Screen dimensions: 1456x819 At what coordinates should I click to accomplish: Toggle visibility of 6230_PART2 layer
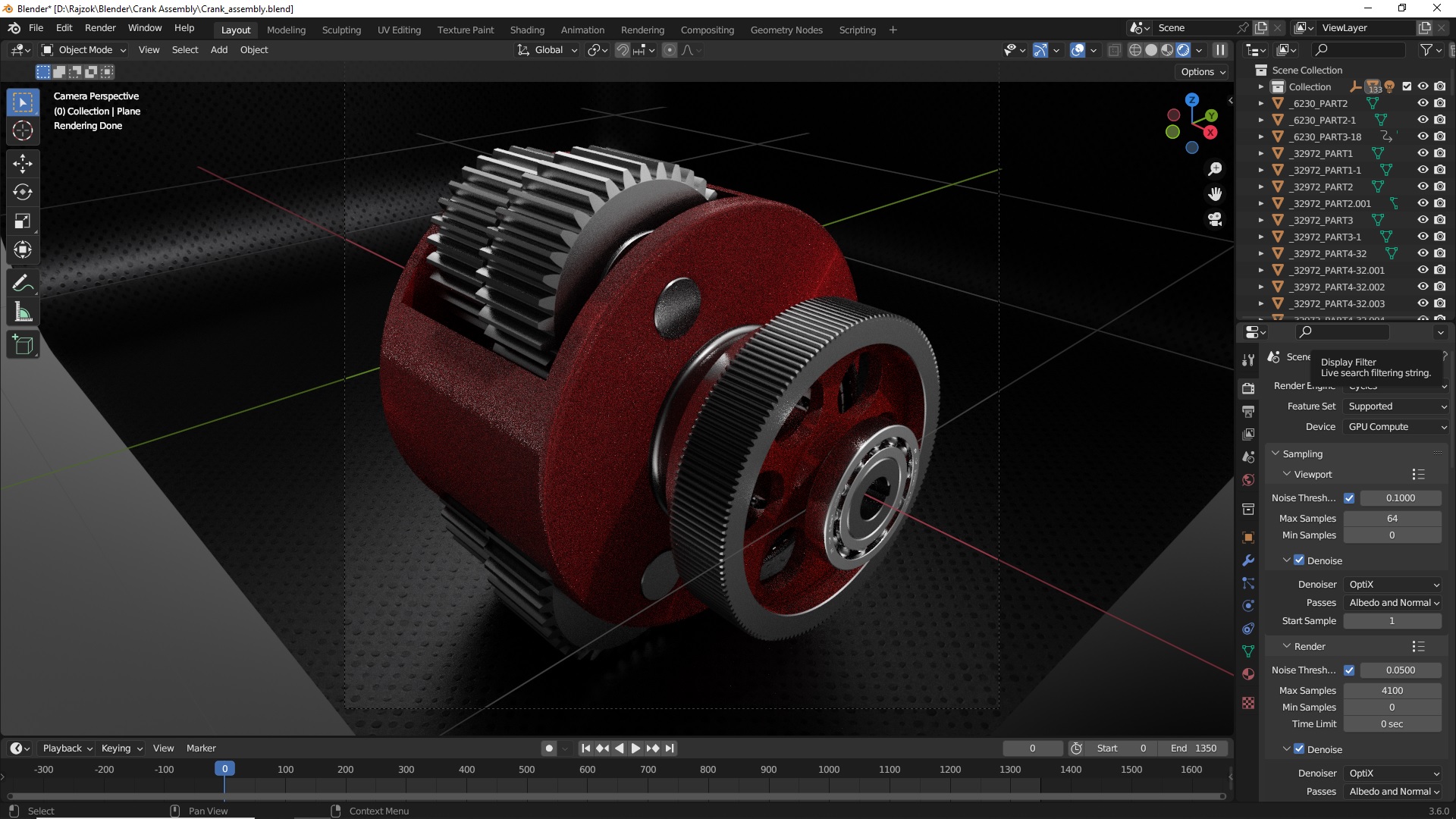pyautogui.click(x=1421, y=103)
